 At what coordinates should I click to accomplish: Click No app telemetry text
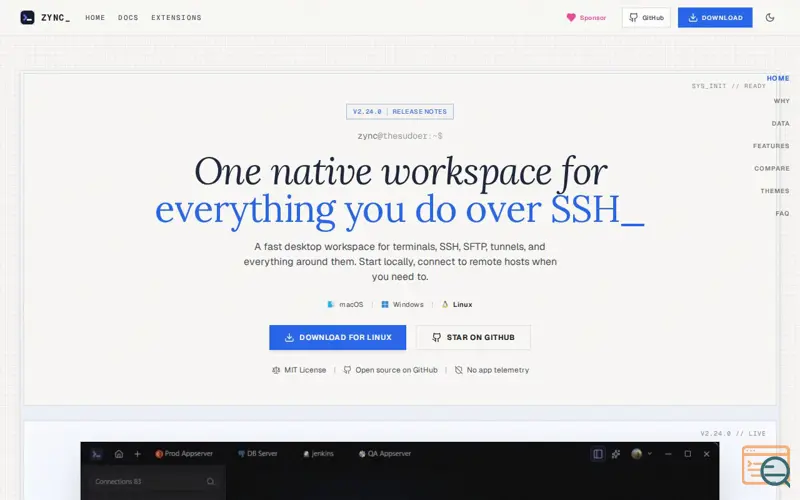[x=497, y=370]
